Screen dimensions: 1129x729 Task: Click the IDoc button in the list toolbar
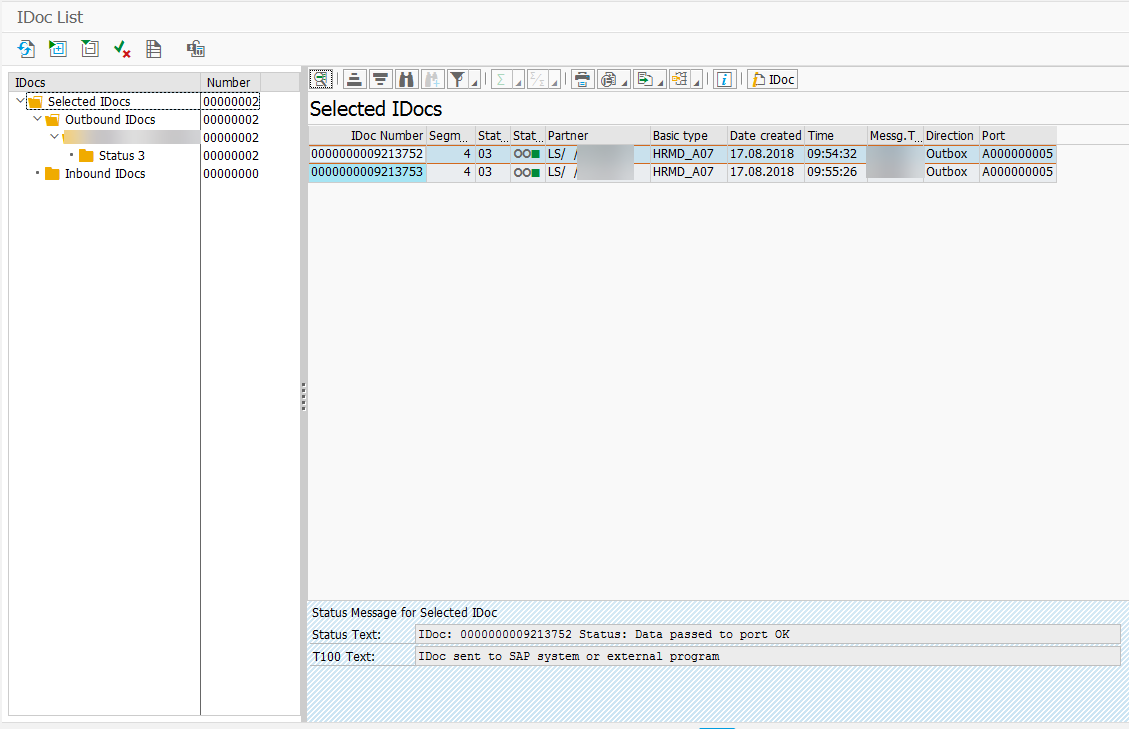[x=773, y=80]
